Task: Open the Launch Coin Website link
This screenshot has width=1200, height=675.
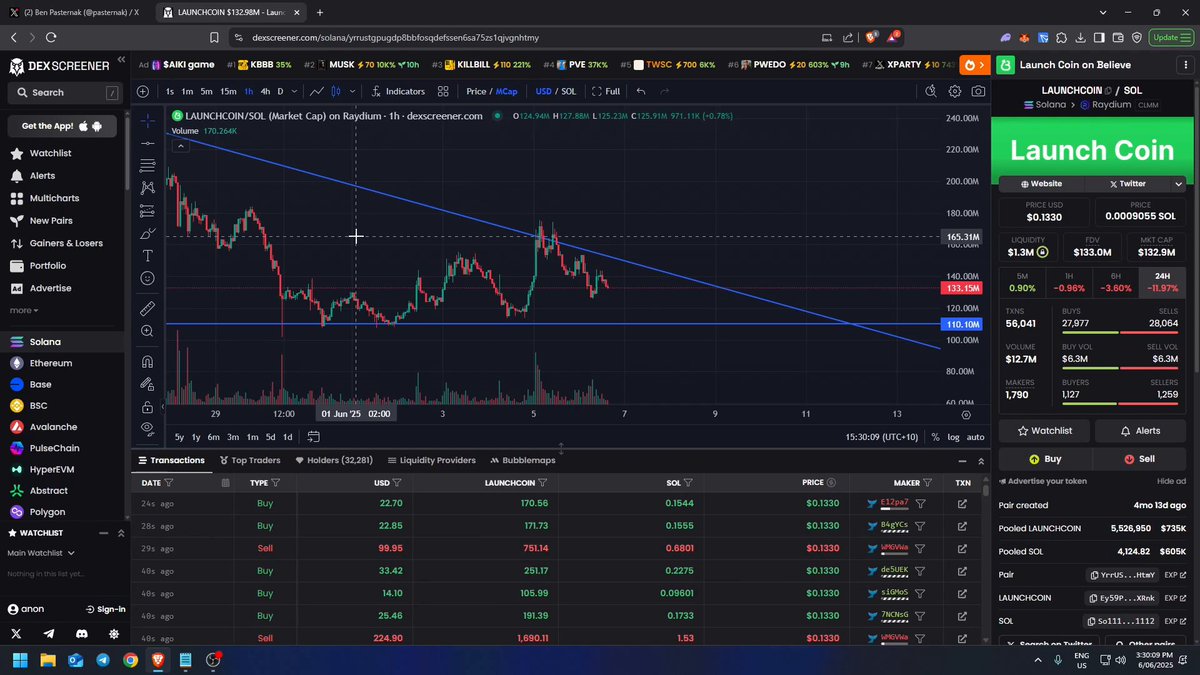Action: [1041, 184]
